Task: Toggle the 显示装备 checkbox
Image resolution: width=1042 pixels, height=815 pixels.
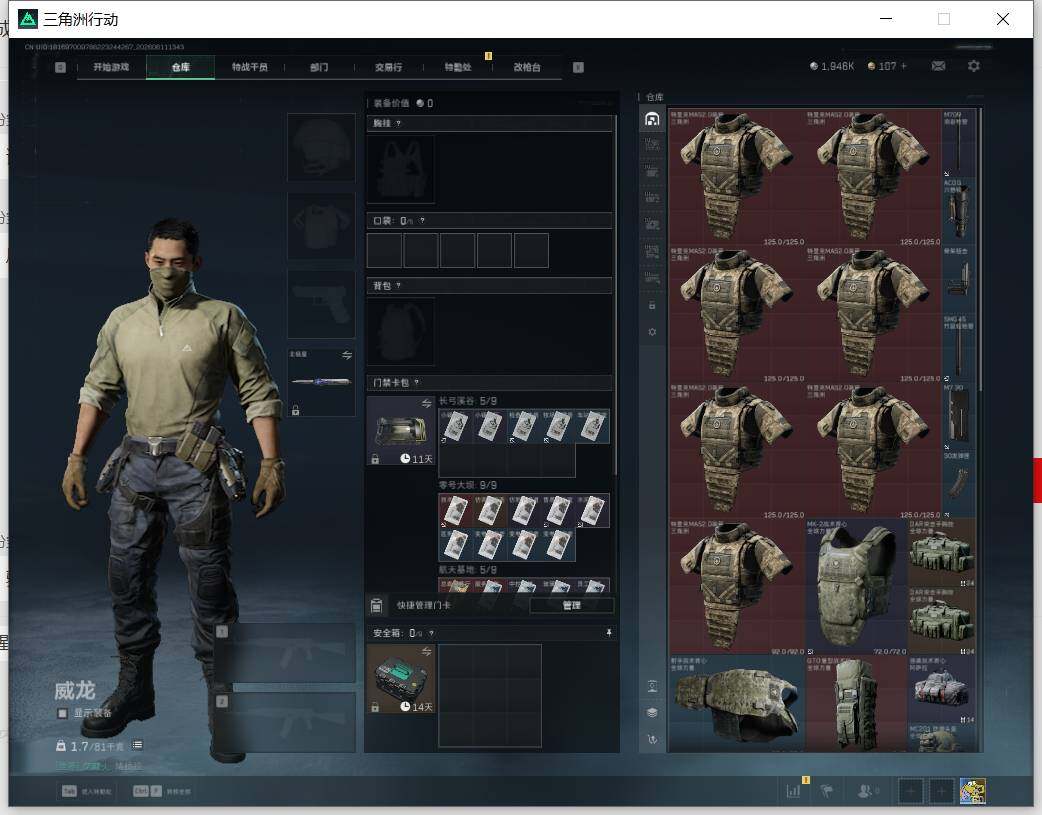Action: (x=62, y=713)
